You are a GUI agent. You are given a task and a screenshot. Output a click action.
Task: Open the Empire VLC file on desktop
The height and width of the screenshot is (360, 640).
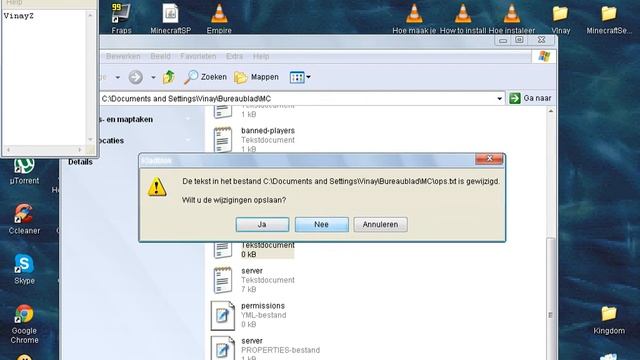click(x=219, y=18)
